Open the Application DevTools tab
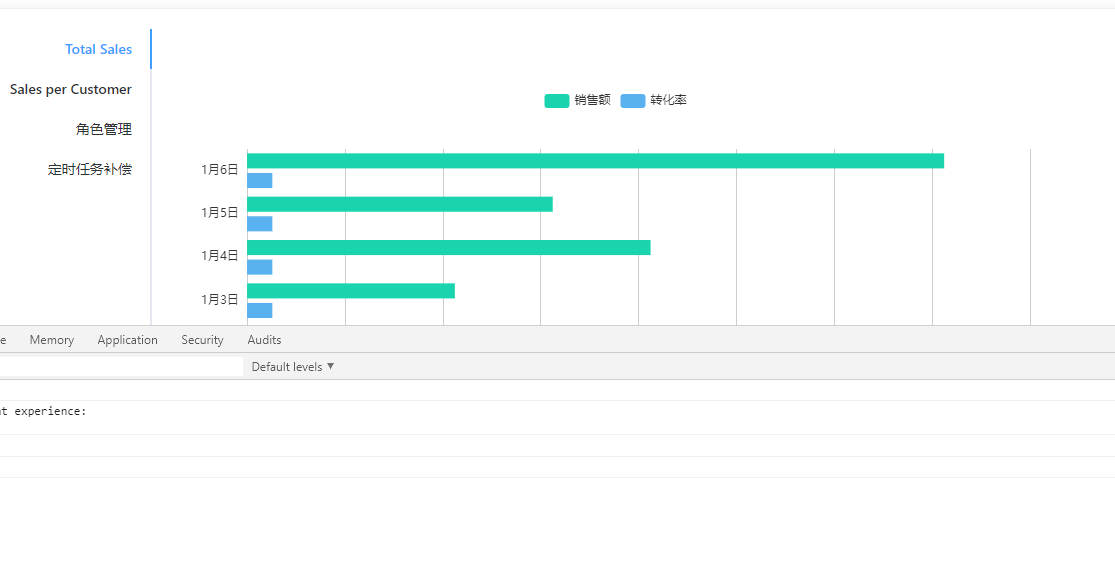Screen dimensions: 1115x569 coord(127,340)
